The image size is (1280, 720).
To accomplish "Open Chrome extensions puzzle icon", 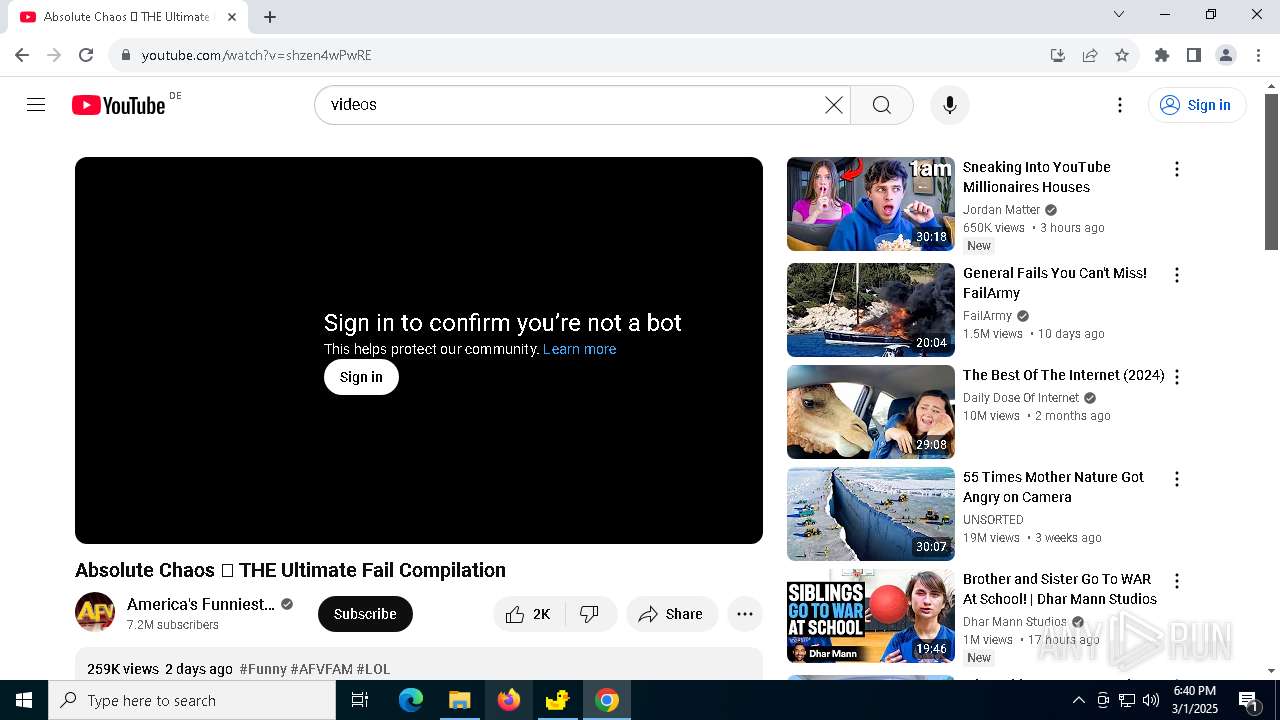I will point(1162,55).
